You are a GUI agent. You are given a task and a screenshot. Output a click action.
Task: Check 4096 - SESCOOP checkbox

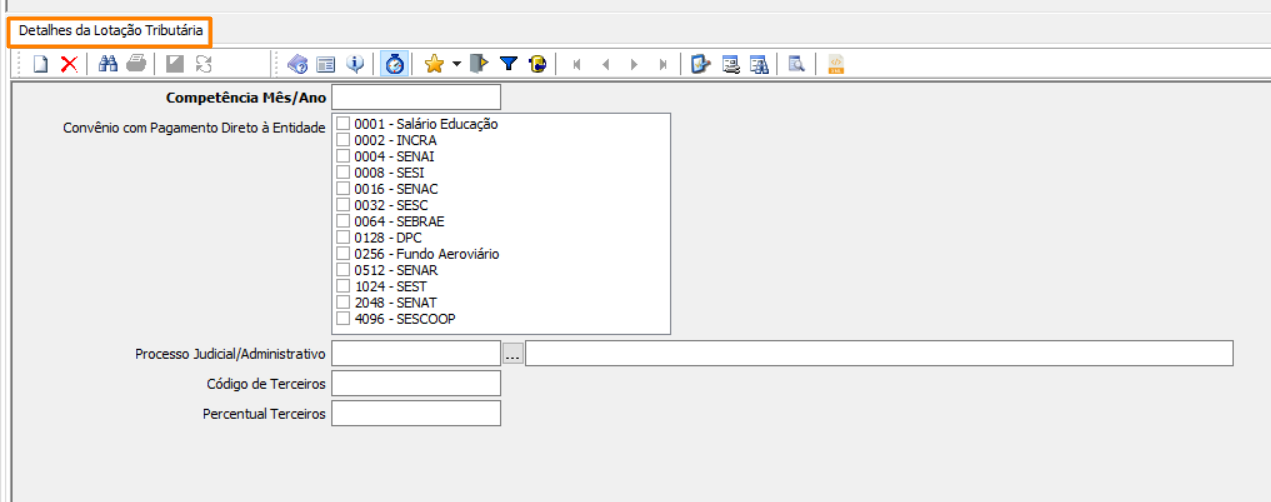pyautogui.click(x=343, y=319)
